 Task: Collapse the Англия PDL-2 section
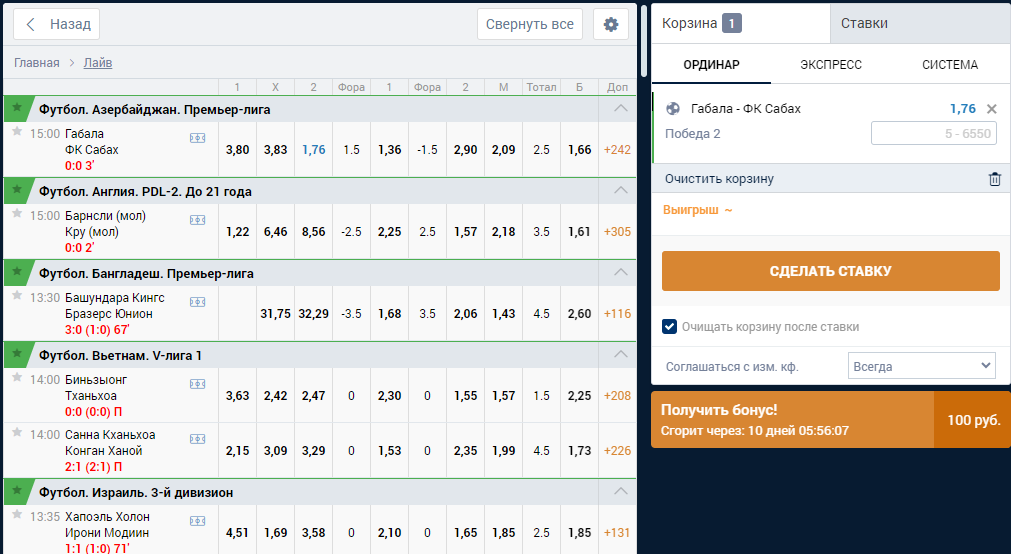pyautogui.click(x=620, y=190)
